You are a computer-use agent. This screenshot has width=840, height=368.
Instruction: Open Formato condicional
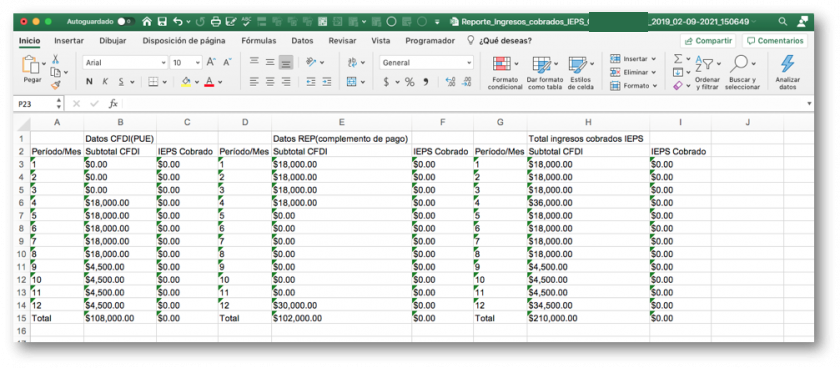tap(505, 72)
